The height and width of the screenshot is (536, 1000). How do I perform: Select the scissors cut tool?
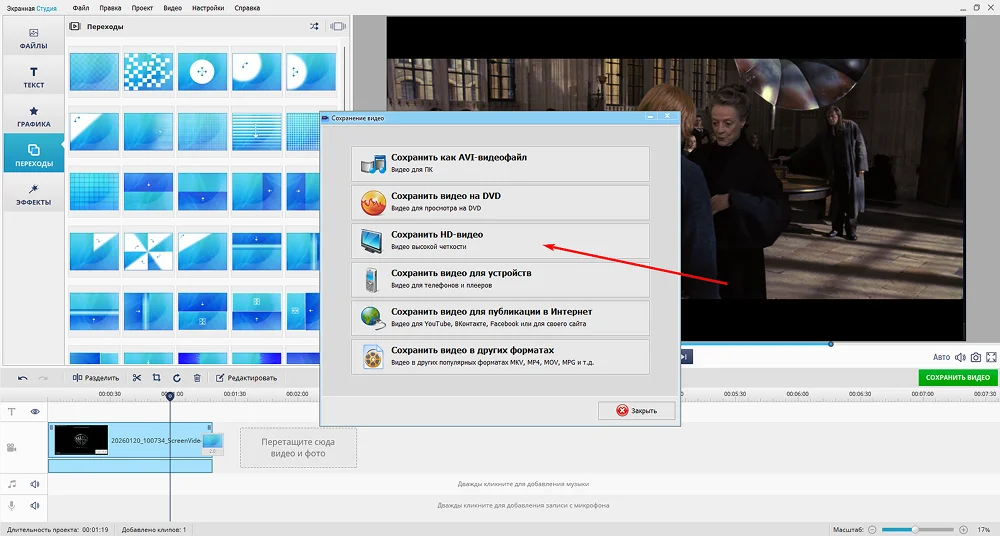click(x=136, y=378)
